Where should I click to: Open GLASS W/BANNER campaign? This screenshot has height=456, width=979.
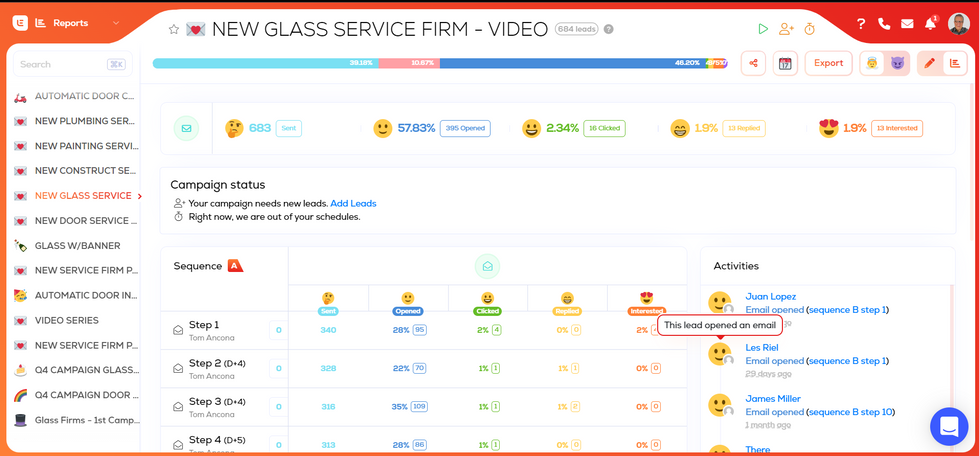click(x=75, y=245)
